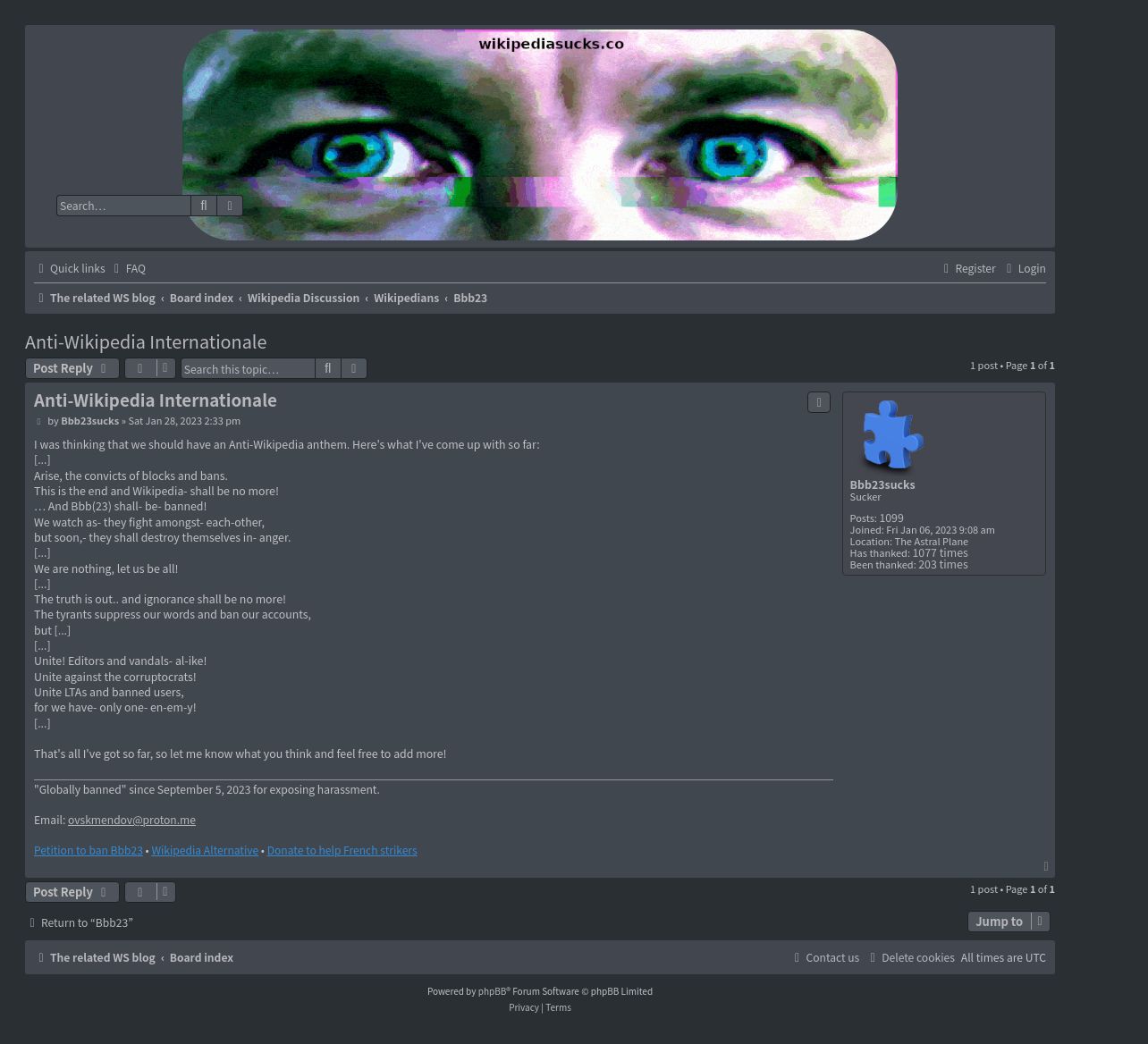Viewport: 1148px width, 1044px height.
Task: Open Wikipedians breadcrumb link
Action: (x=406, y=298)
